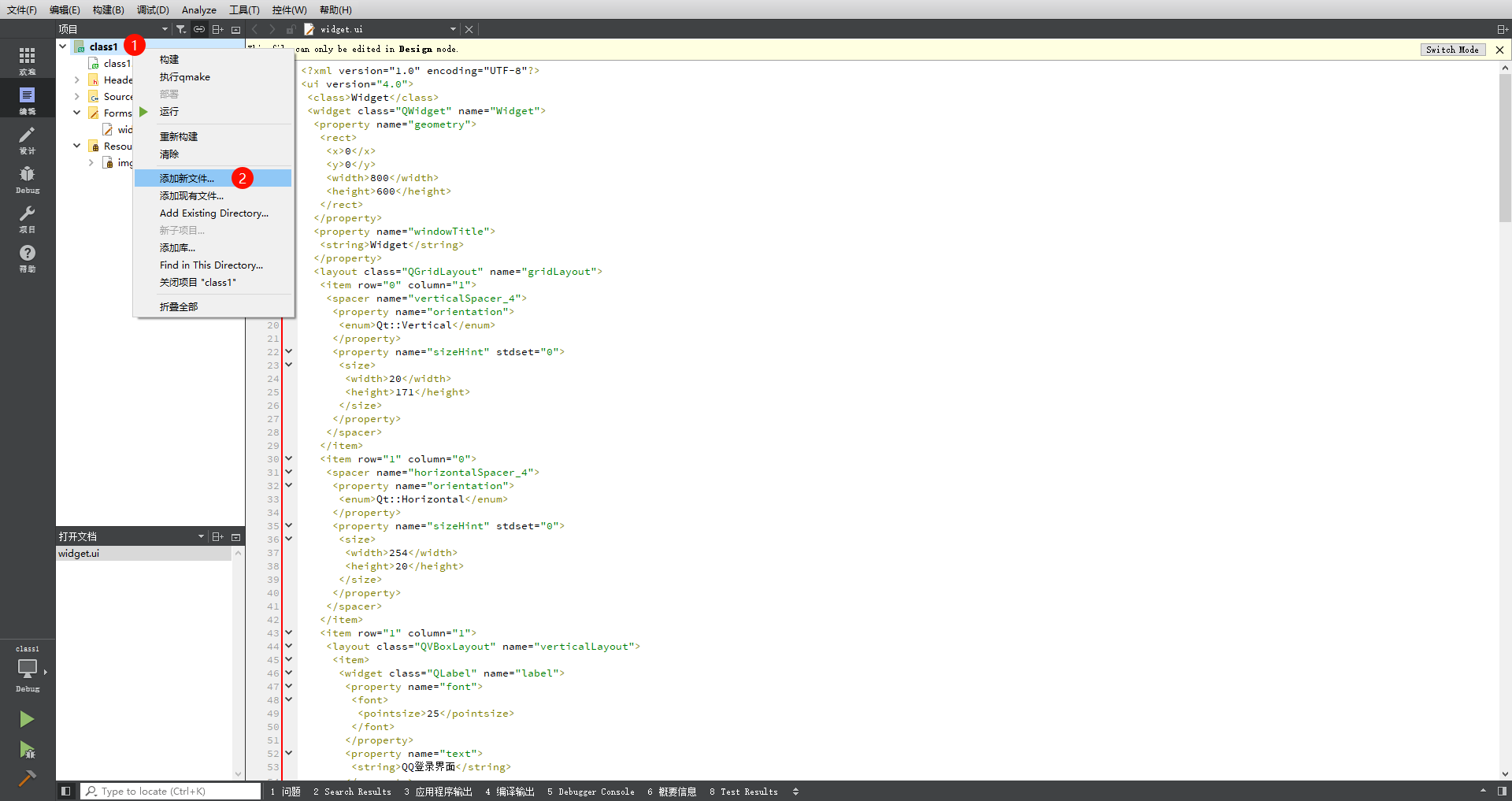This screenshot has height=801, width=1512.
Task: Open the 工具(T) menu
Action: [x=244, y=9]
